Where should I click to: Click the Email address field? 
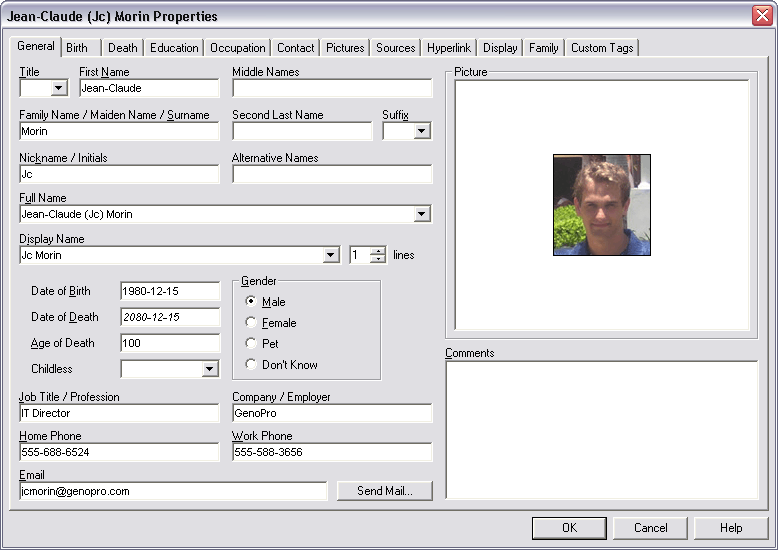[x=173, y=491]
